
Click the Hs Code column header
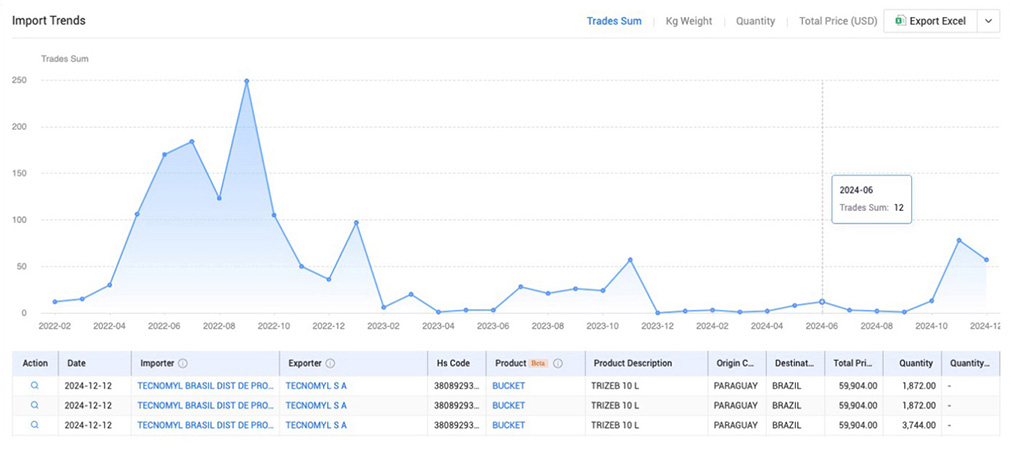453,364
